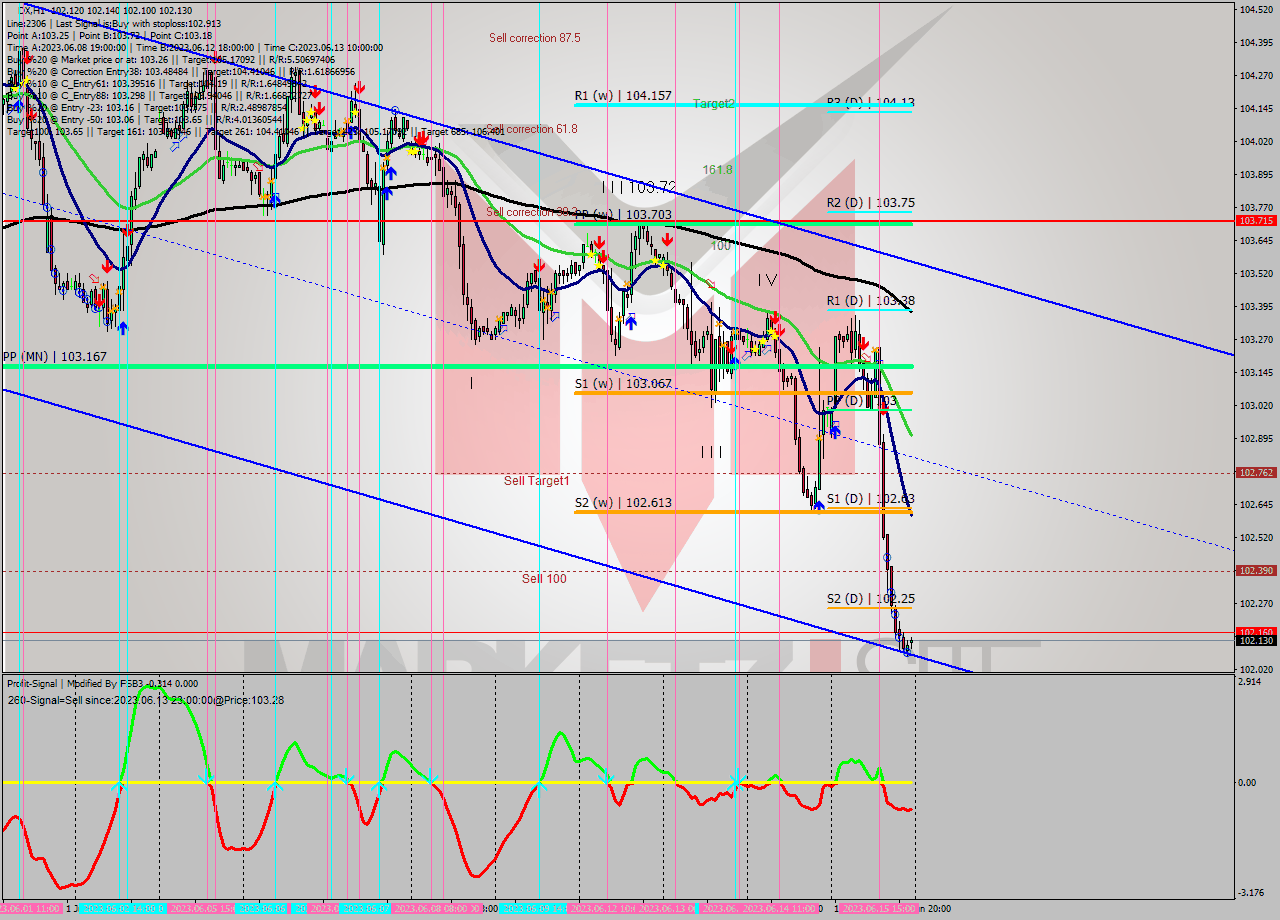Click the red 102.160 price tag
This screenshot has height=920, width=1280.
[1256, 632]
